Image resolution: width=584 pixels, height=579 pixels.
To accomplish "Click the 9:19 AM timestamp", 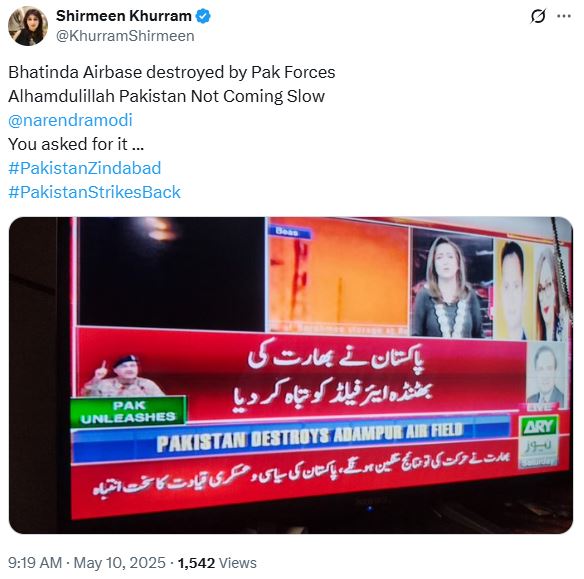I will 35,563.
